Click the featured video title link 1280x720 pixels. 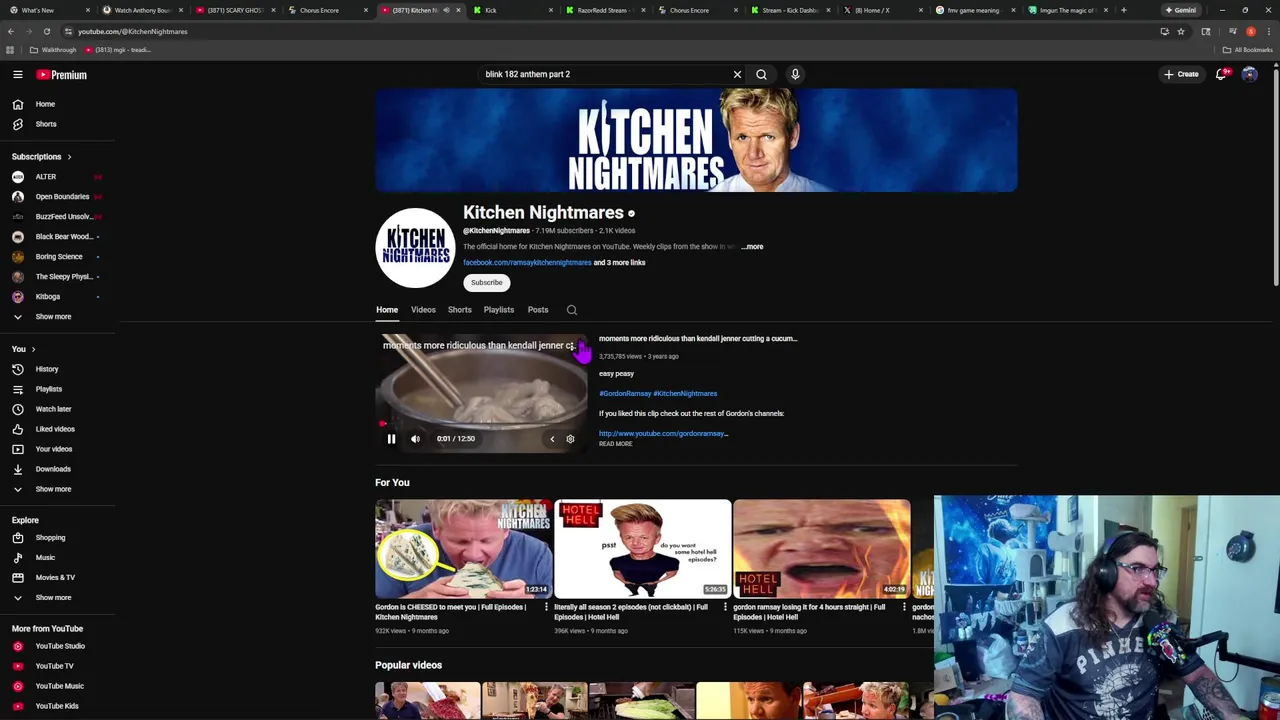click(698, 339)
